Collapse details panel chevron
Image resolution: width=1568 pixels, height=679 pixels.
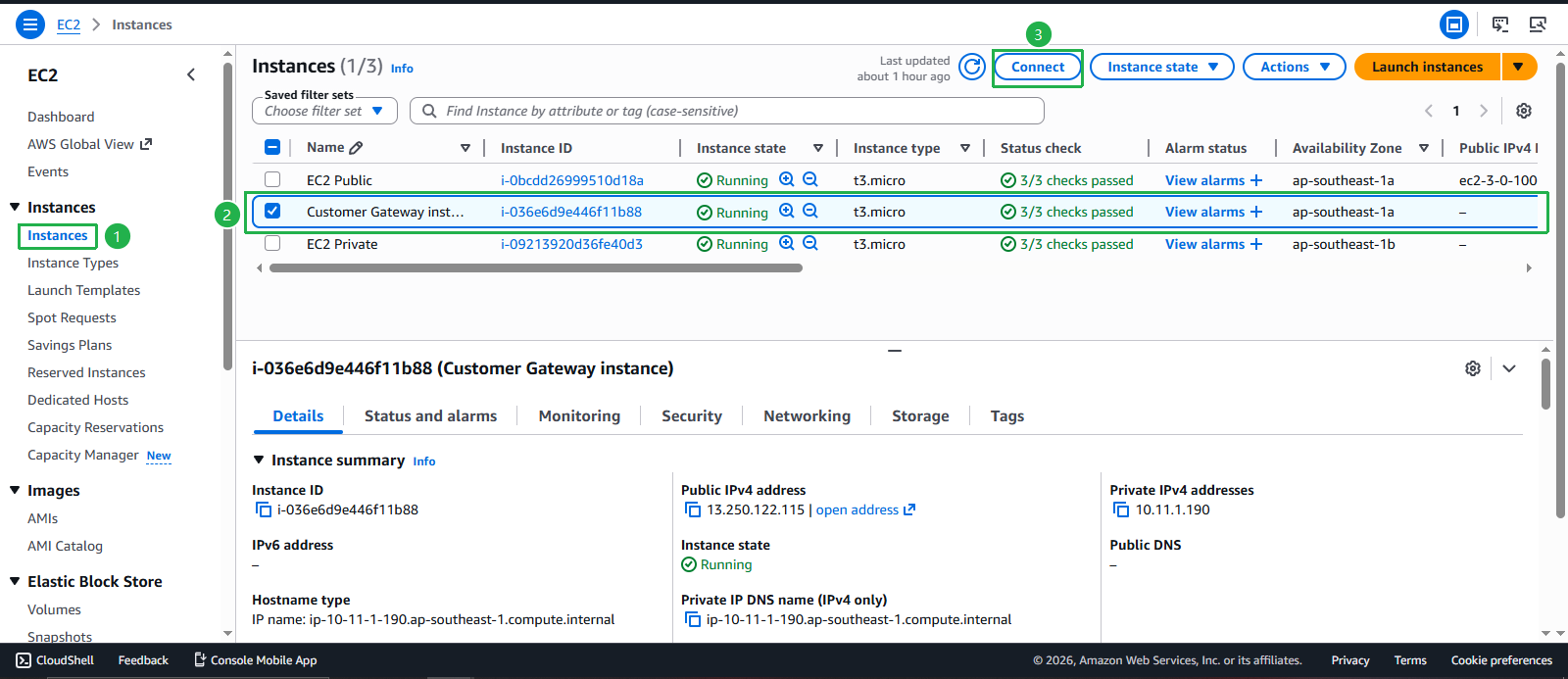[x=1509, y=368]
